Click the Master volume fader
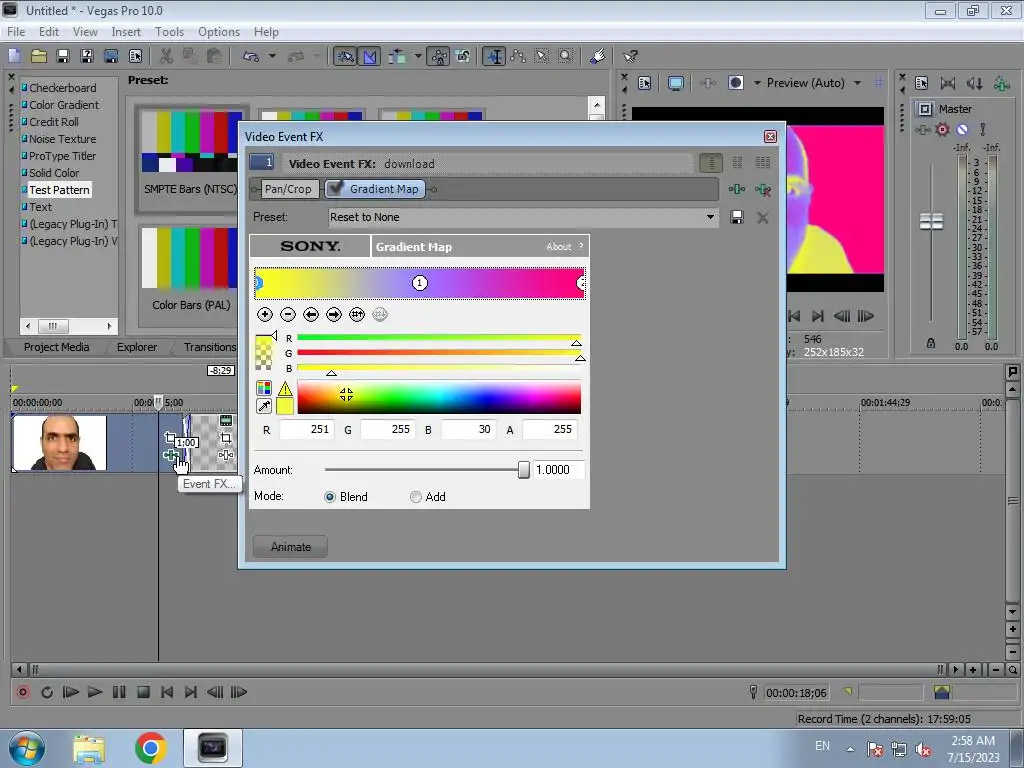The height and width of the screenshot is (768, 1024). pos(931,221)
